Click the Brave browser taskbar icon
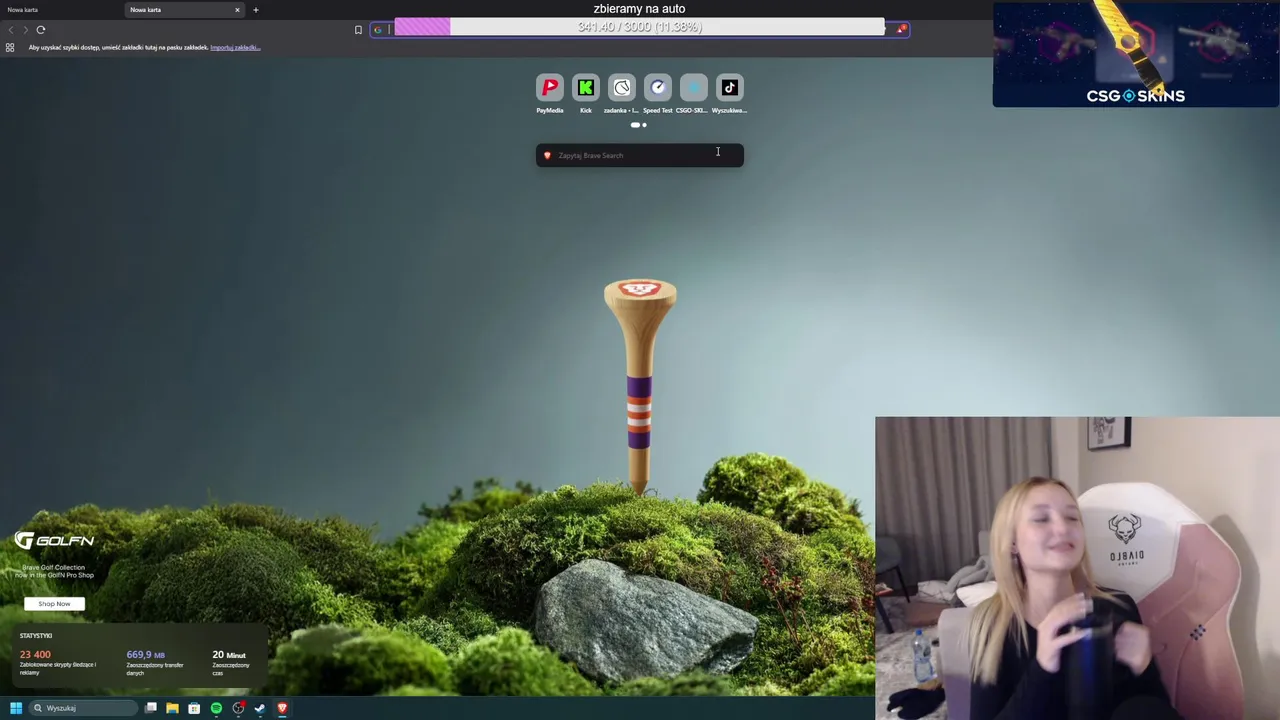Image resolution: width=1280 pixels, height=720 pixels. [282, 708]
